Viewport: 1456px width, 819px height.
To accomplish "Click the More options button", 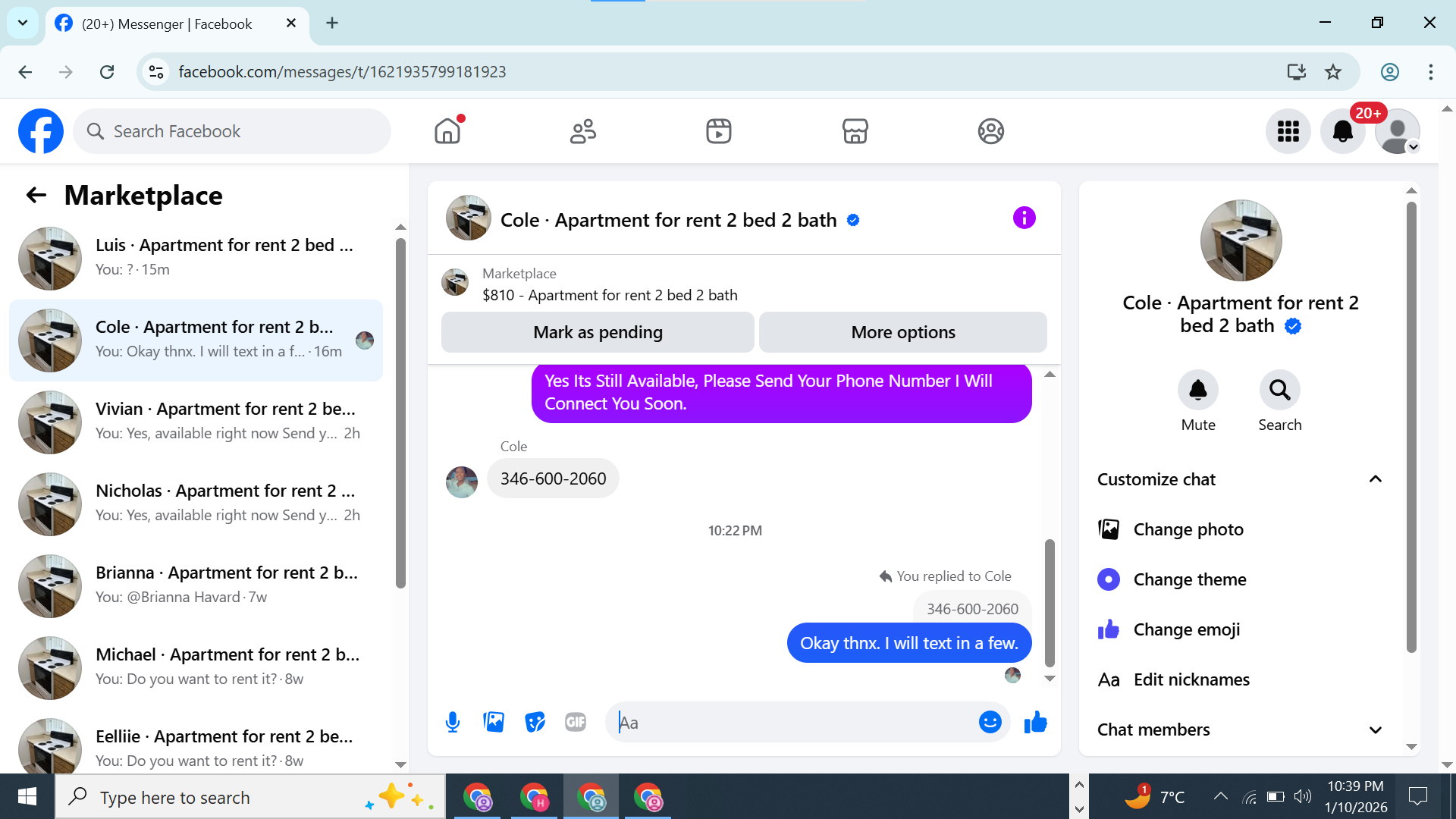I will coord(902,332).
